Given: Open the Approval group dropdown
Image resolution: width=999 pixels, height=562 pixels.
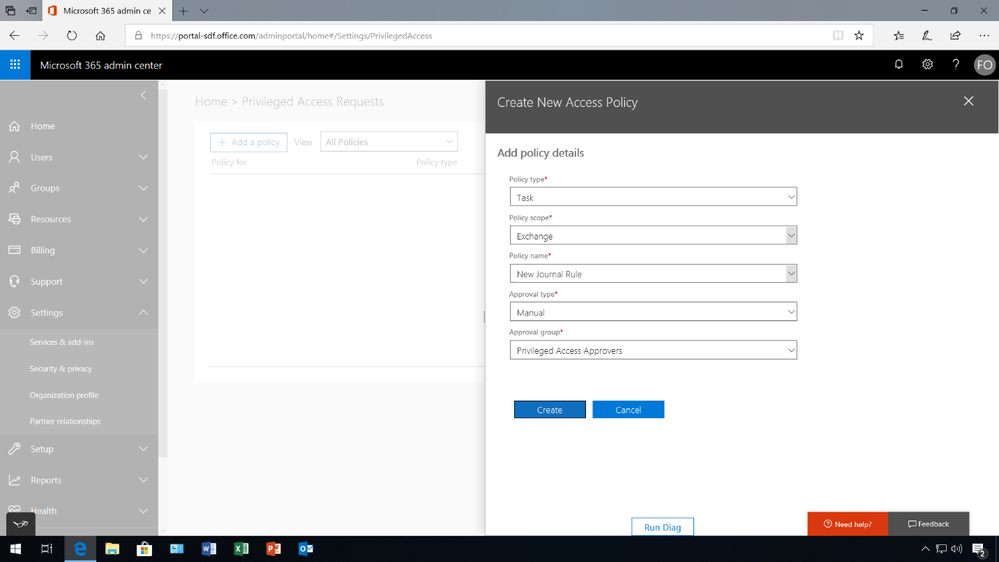Looking at the screenshot, I should (x=652, y=350).
